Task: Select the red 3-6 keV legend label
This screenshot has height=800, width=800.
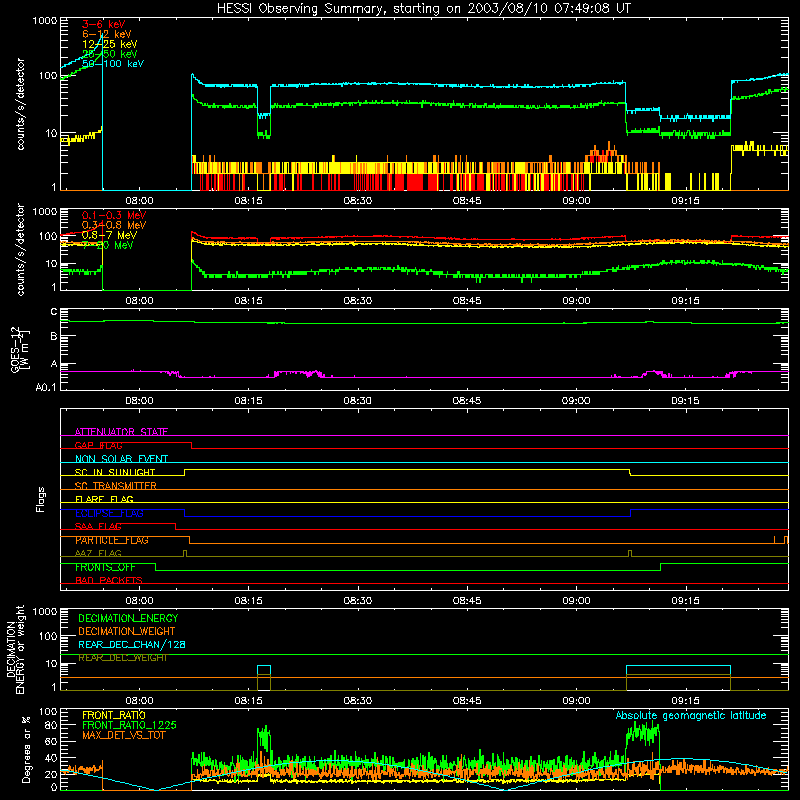Action: pos(104,24)
